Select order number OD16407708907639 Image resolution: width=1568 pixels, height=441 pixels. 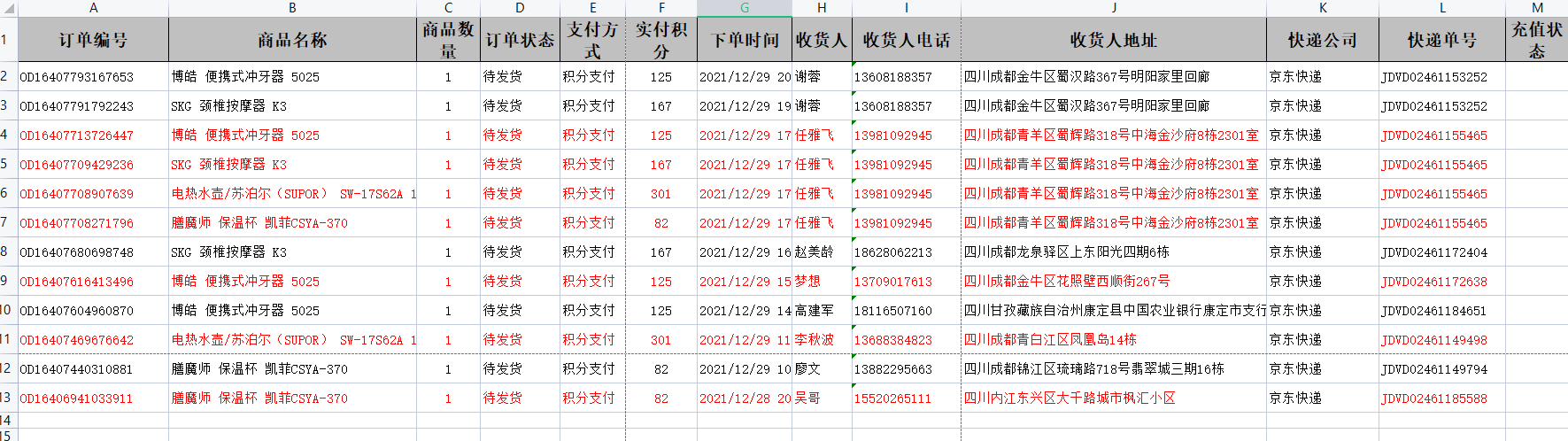(77, 194)
